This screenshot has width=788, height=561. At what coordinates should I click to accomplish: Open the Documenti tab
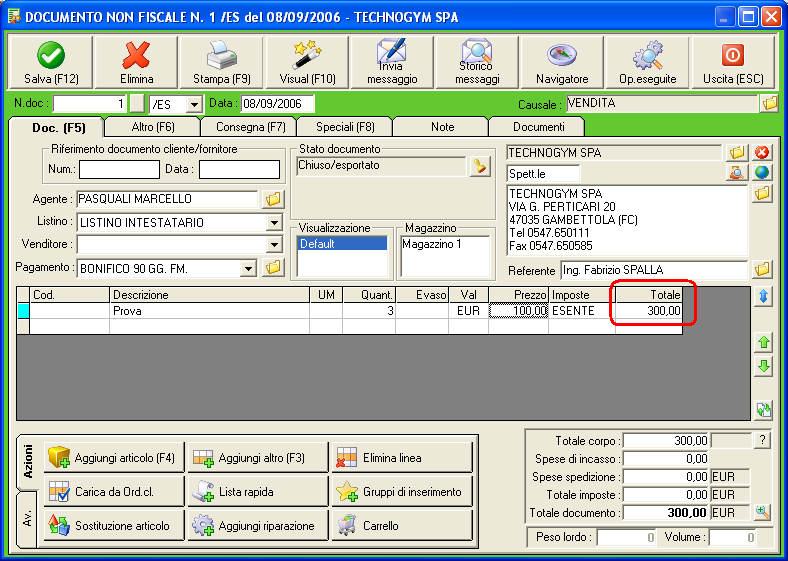pyautogui.click(x=538, y=127)
